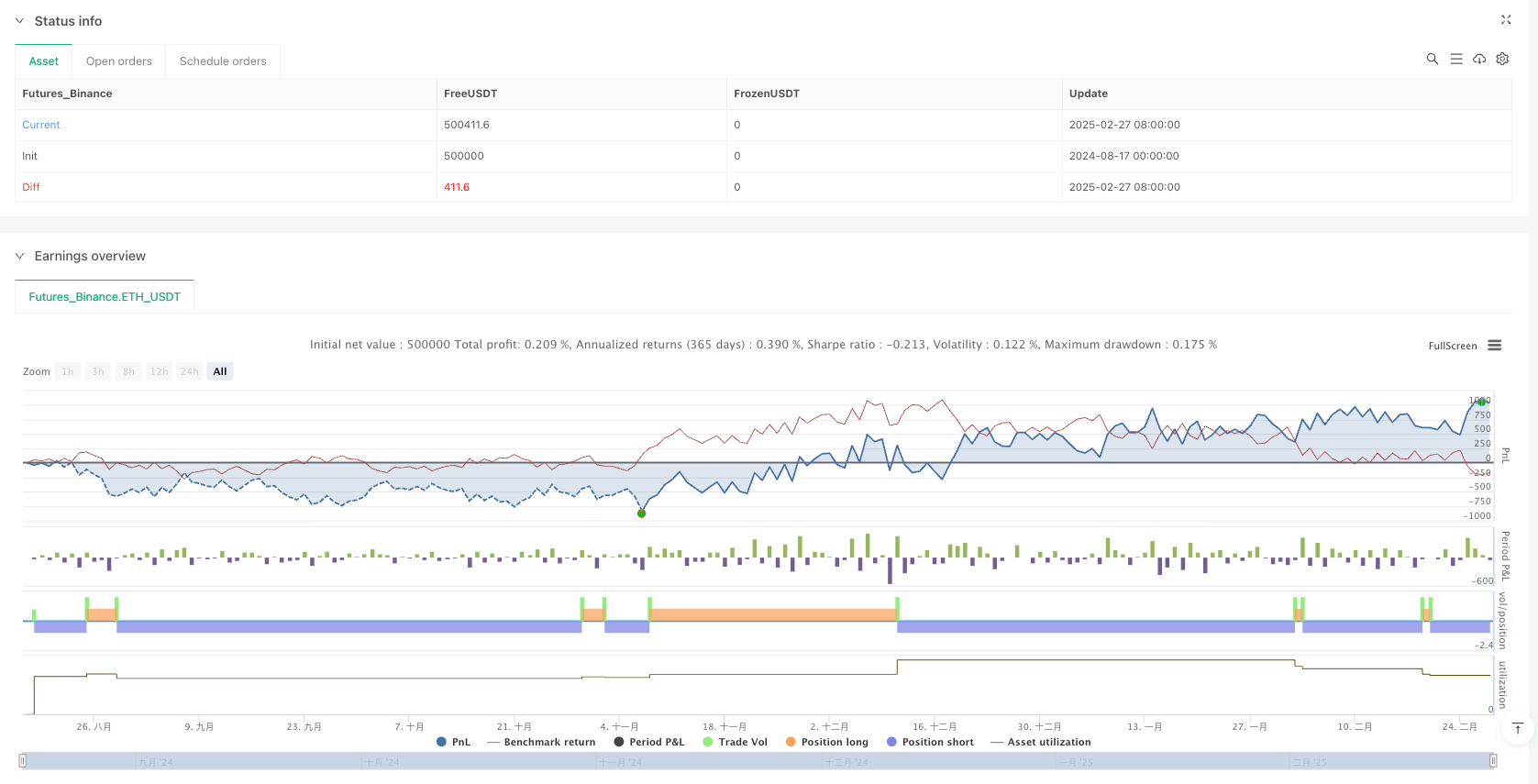
Task: Hide the Trade Vol series
Action: [x=735, y=742]
